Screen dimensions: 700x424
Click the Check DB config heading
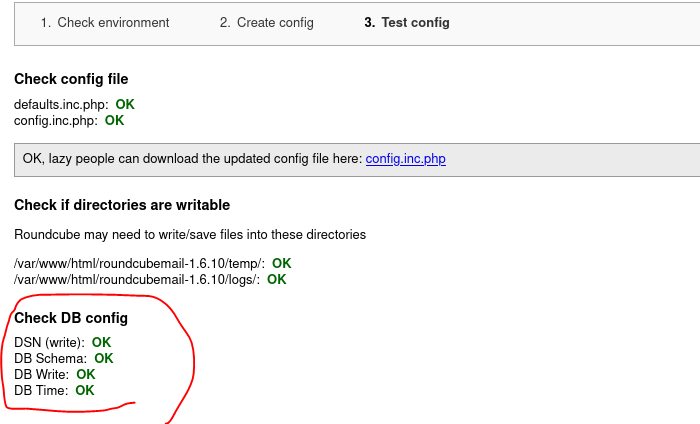[x=71, y=318]
